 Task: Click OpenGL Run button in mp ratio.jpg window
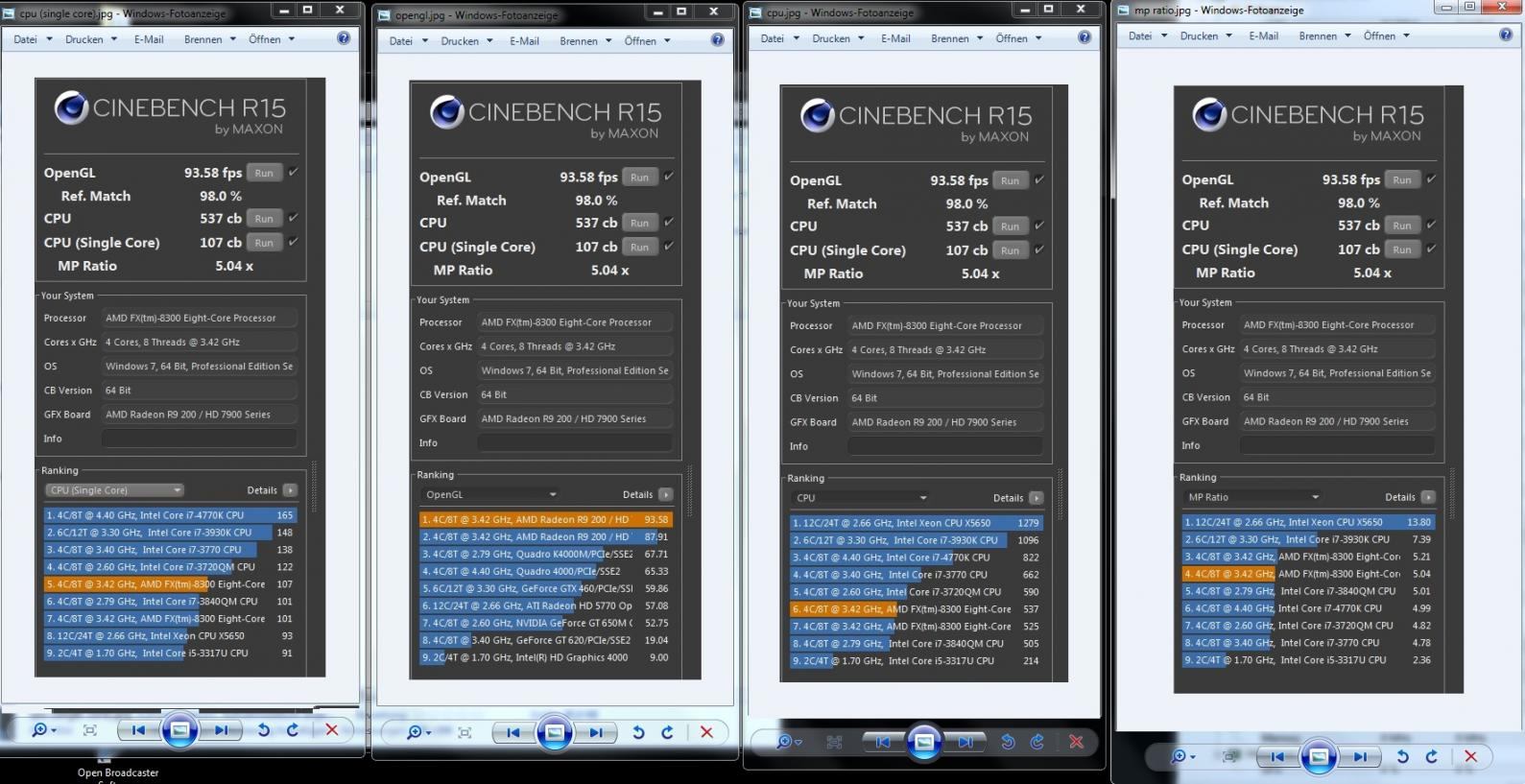(x=1402, y=179)
